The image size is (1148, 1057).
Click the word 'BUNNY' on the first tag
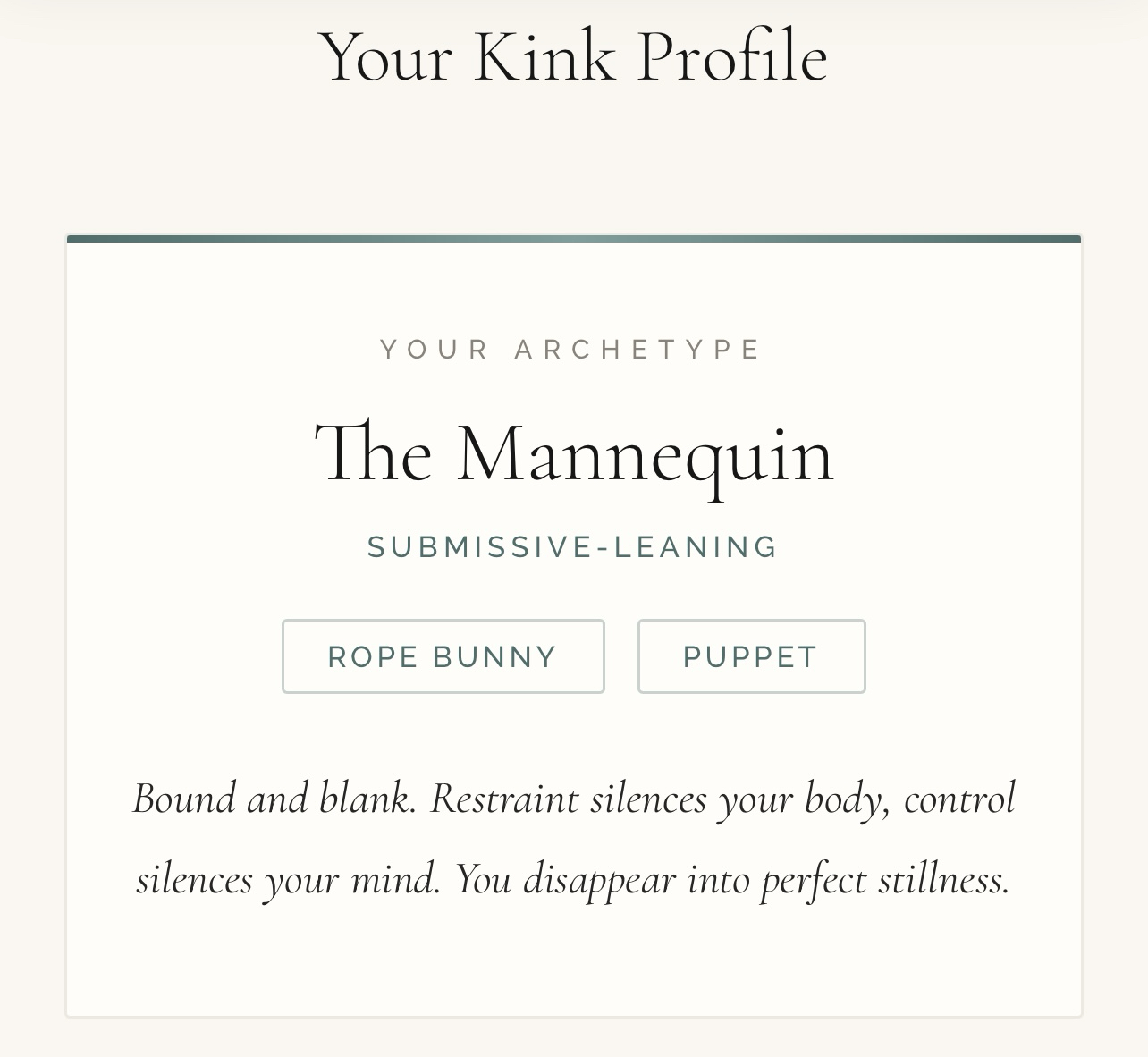coord(494,656)
